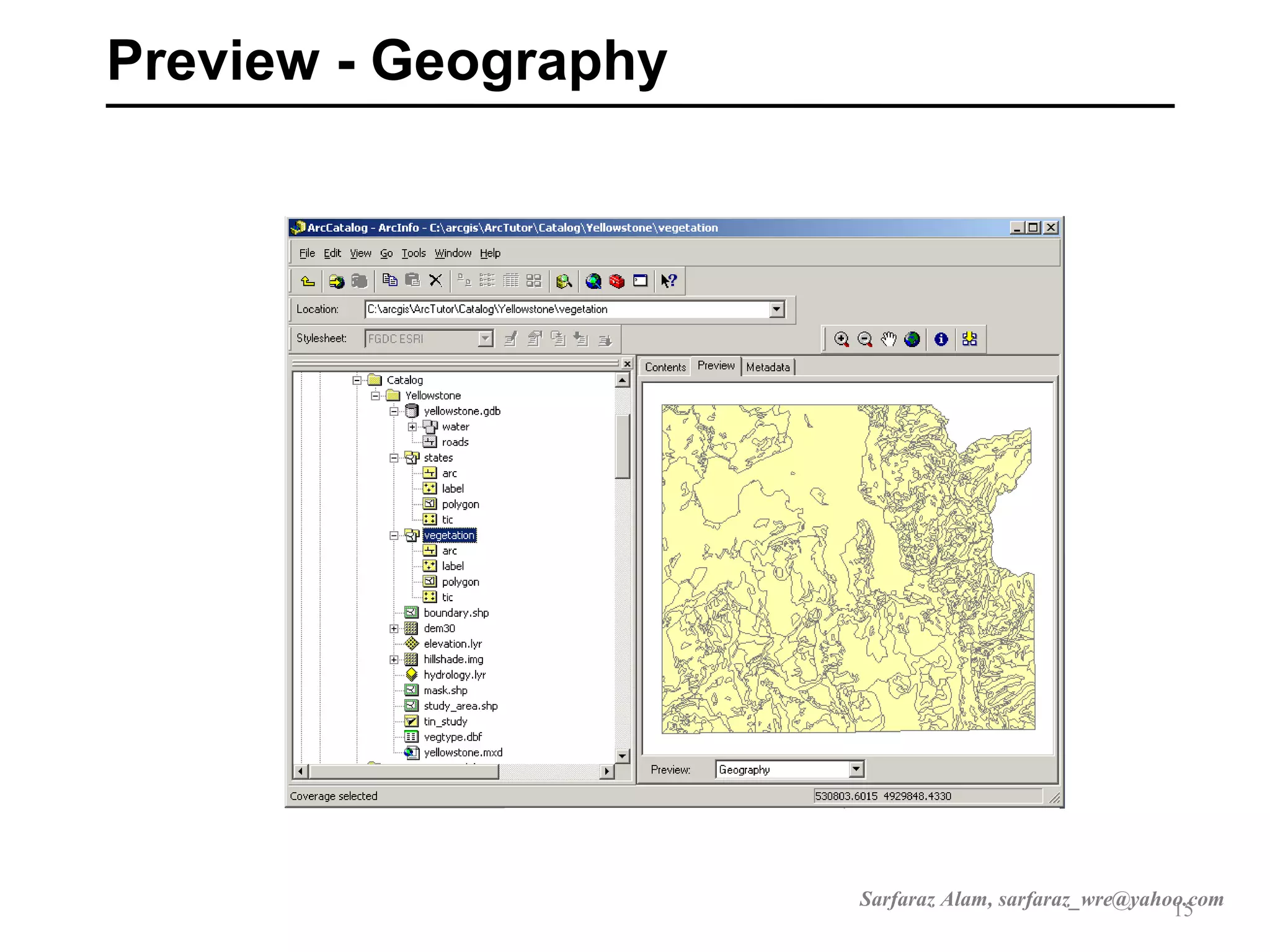The image size is (1270, 952).
Task: Open the Preview type Geography dropdown
Action: (x=856, y=769)
